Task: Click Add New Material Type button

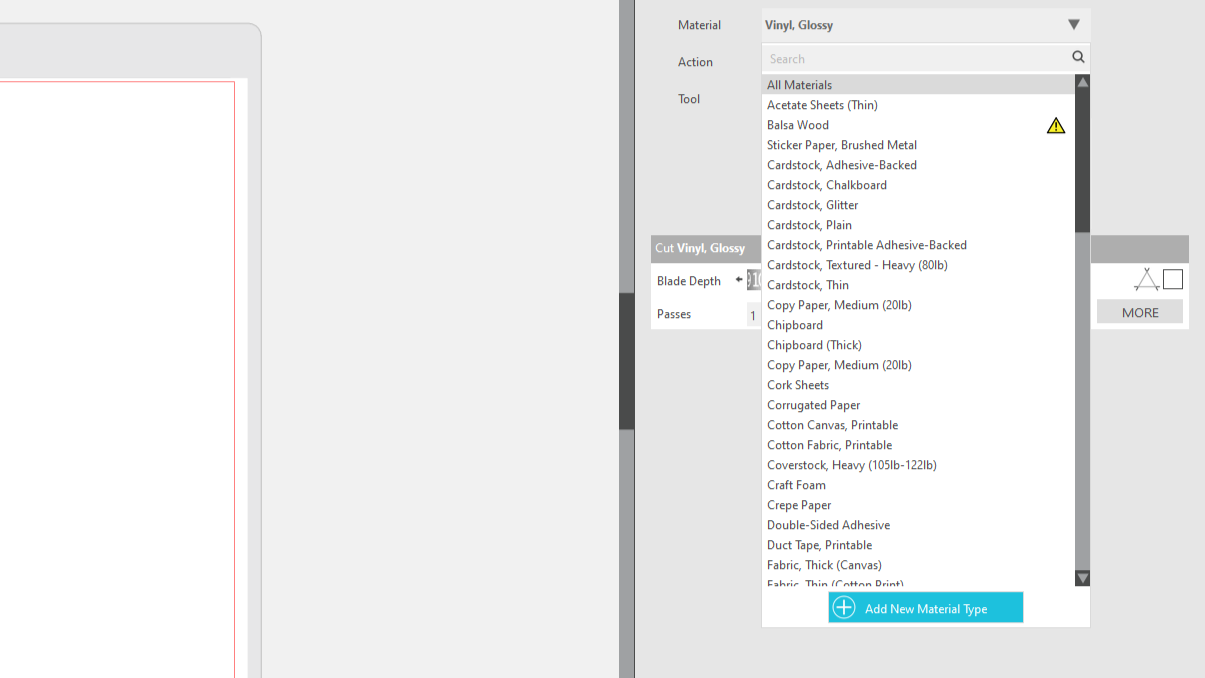Action: pos(926,608)
